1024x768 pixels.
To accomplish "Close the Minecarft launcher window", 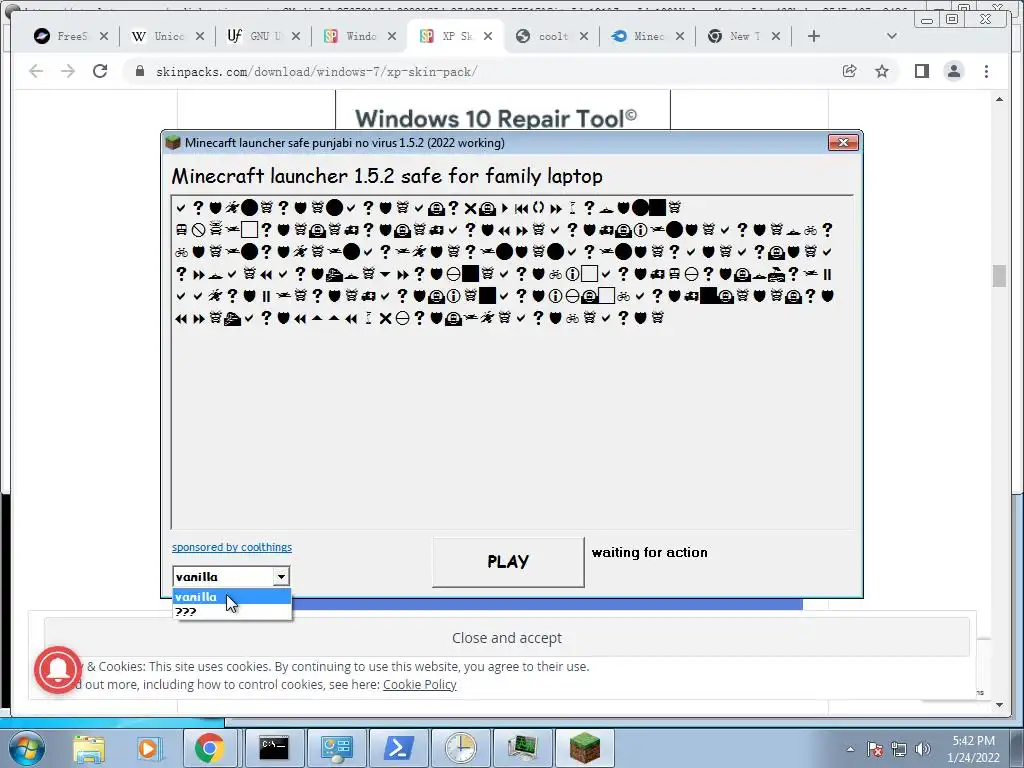I will pyautogui.click(x=843, y=142).
